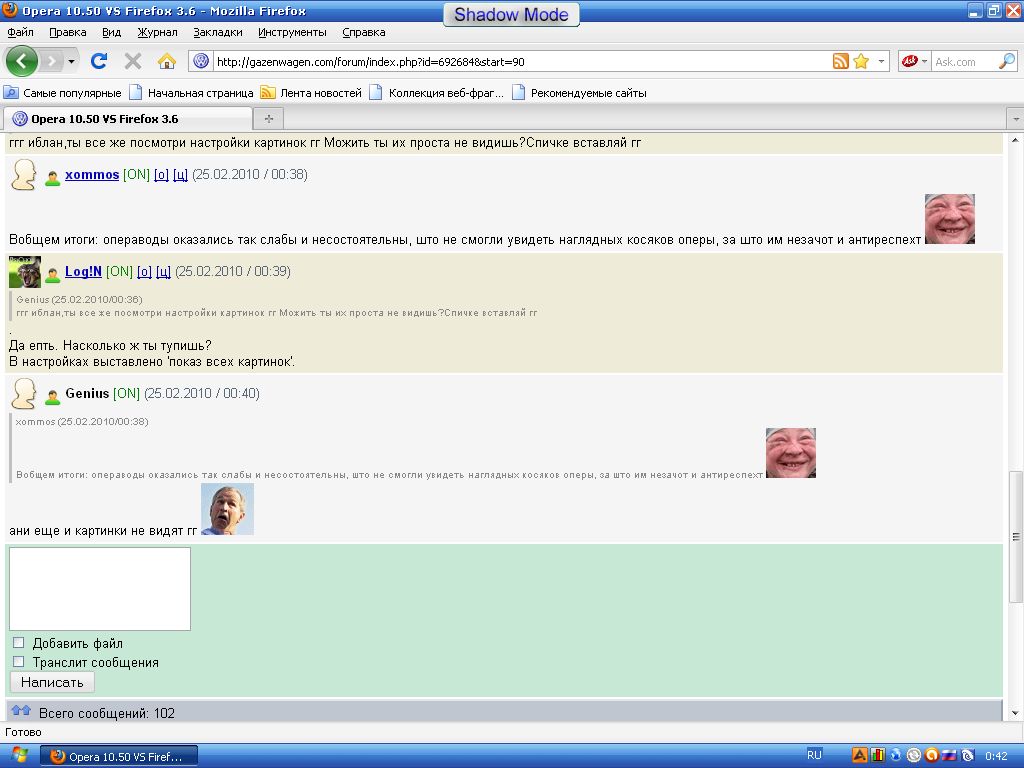Viewport: 1024px width, 768px height.
Task: Click the scrollbar down arrow
Action: click(x=1016, y=713)
